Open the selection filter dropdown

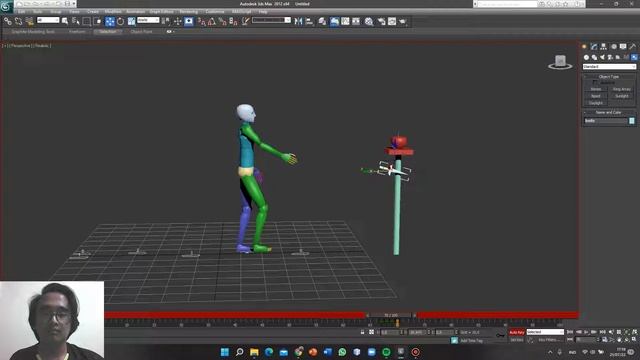48,20
